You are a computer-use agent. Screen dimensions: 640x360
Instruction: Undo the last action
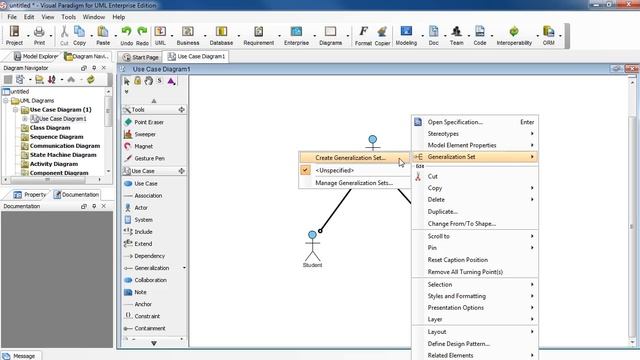(127, 36)
